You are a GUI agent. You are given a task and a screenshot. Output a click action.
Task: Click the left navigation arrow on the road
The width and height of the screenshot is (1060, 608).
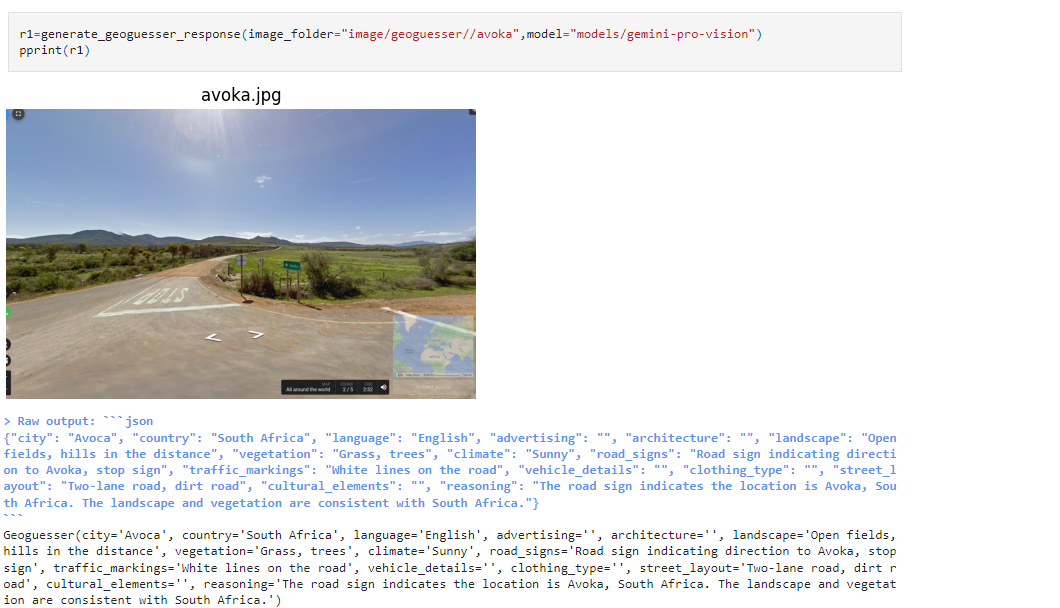tap(214, 337)
